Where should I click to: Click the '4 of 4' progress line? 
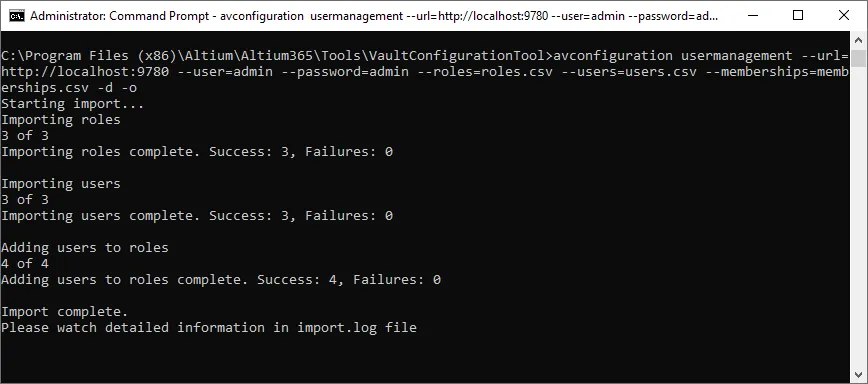pos(24,263)
